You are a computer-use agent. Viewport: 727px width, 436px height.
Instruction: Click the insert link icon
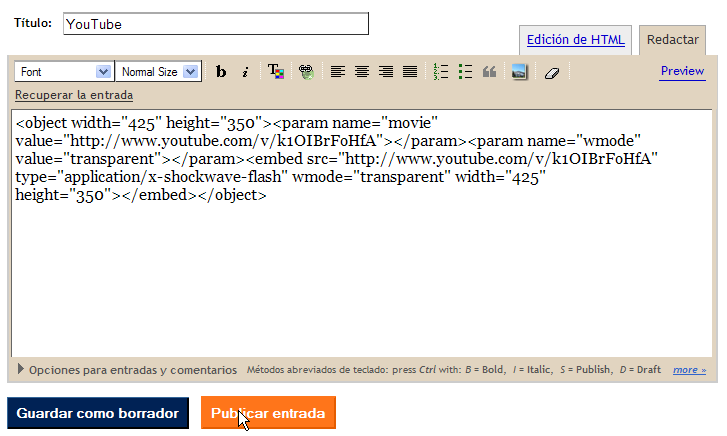[306, 72]
